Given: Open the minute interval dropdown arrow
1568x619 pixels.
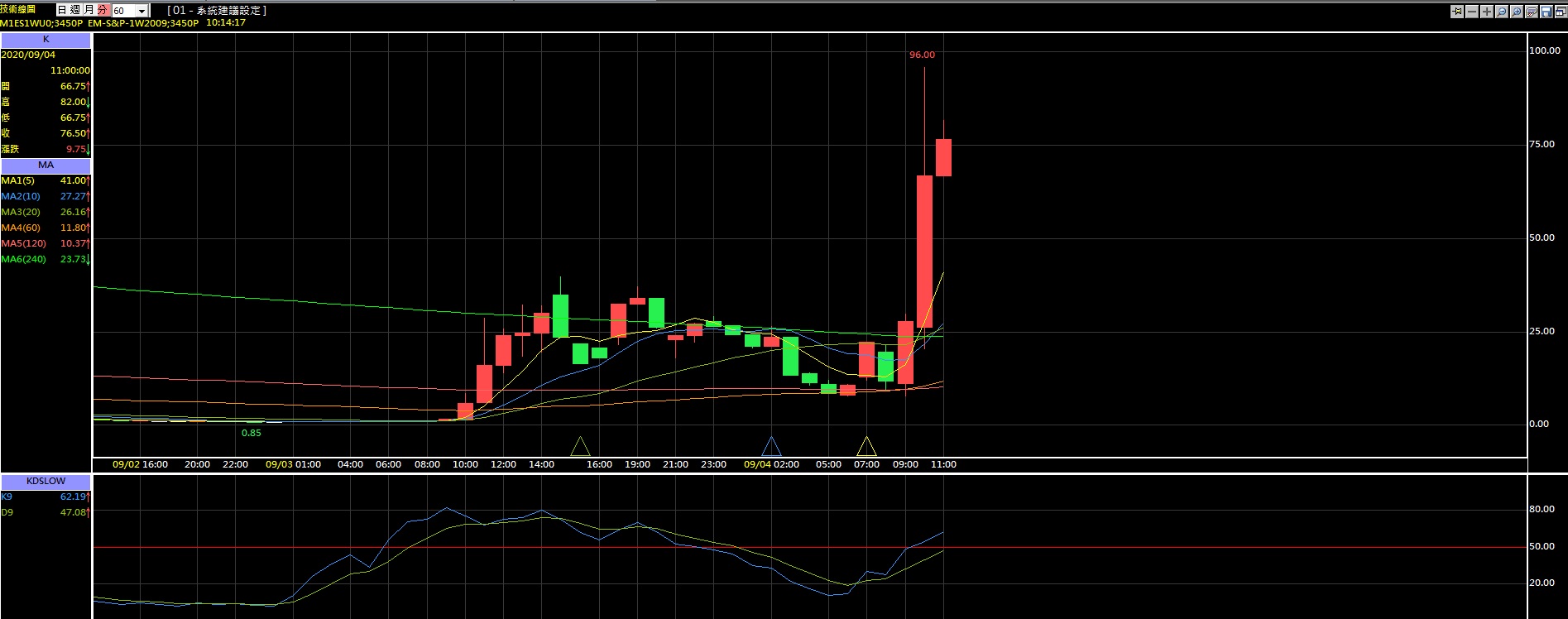Looking at the screenshot, I should coord(142,11).
